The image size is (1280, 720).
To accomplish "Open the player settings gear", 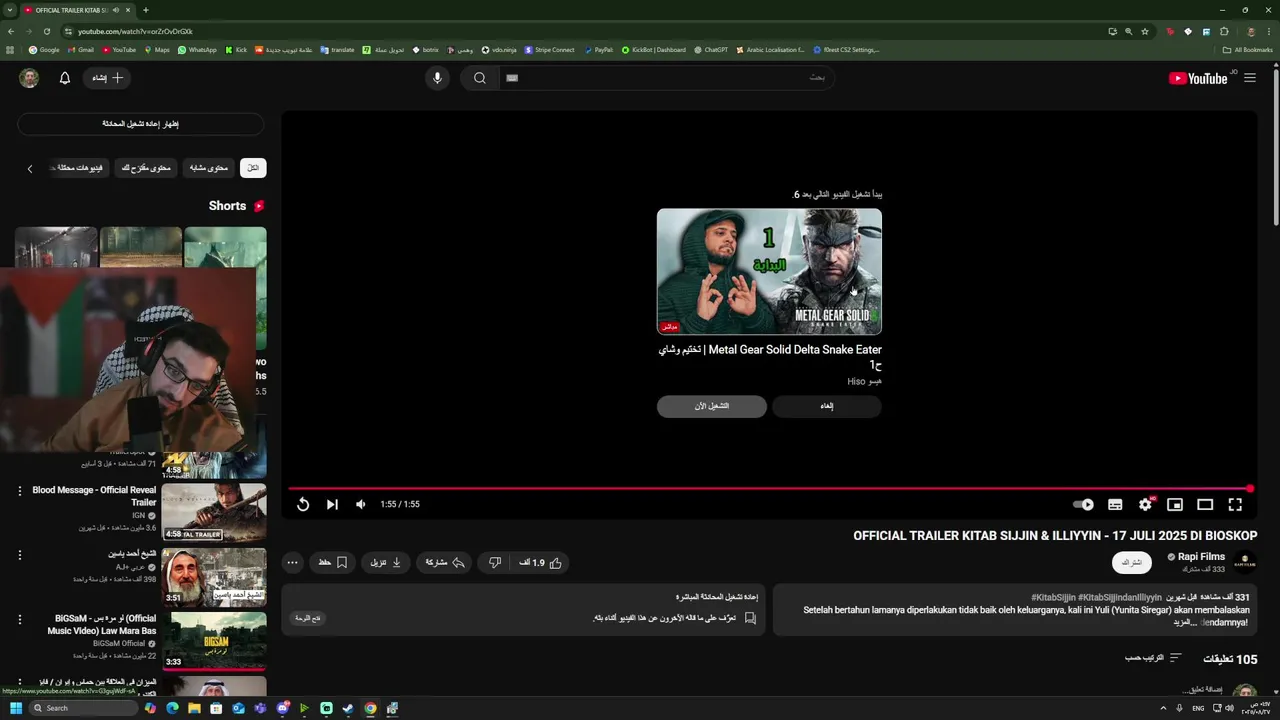I will 1145,505.
